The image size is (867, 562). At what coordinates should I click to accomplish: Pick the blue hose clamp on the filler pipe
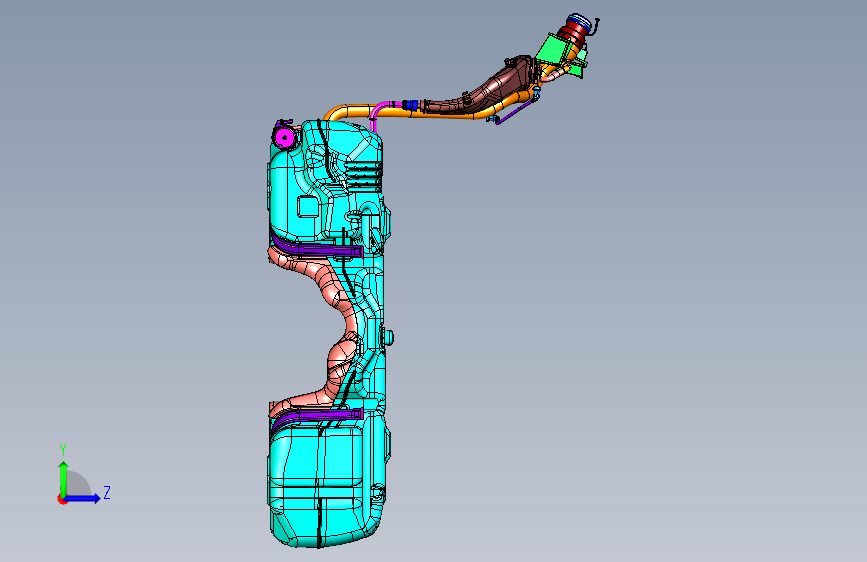click(410, 105)
